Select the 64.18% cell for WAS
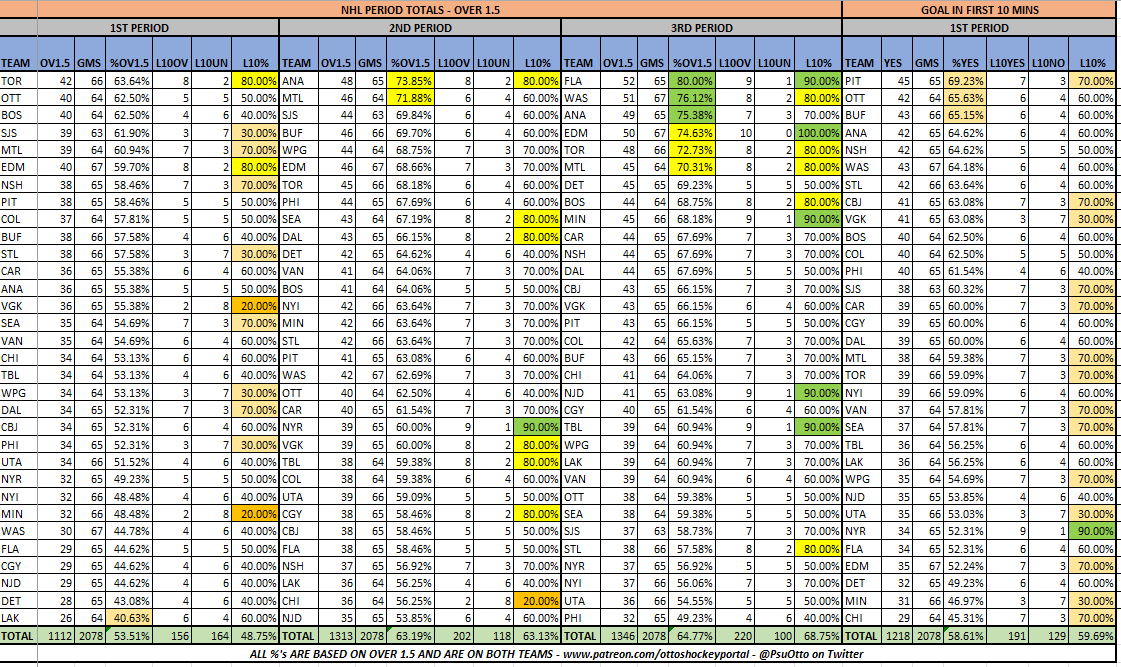This screenshot has width=1121, height=667. tap(965, 167)
